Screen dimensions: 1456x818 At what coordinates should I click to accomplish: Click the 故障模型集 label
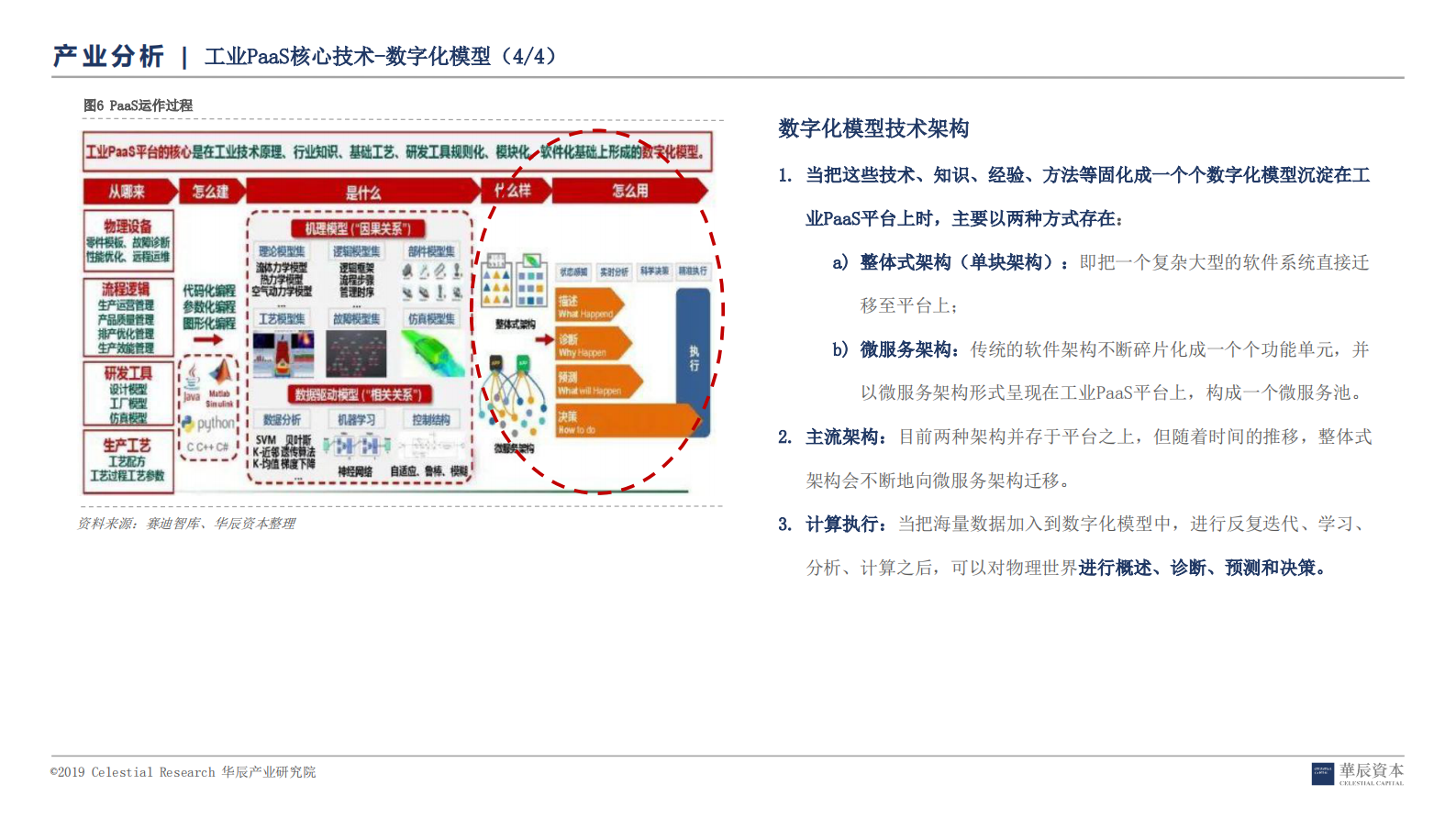click(x=356, y=319)
